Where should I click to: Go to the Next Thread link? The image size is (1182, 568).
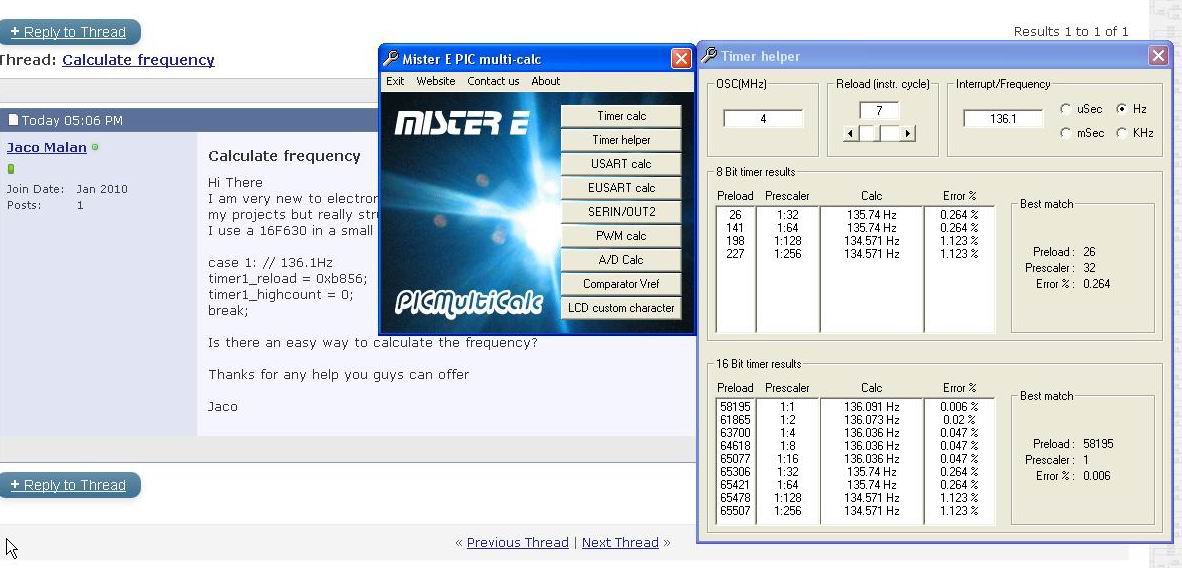tap(620, 542)
